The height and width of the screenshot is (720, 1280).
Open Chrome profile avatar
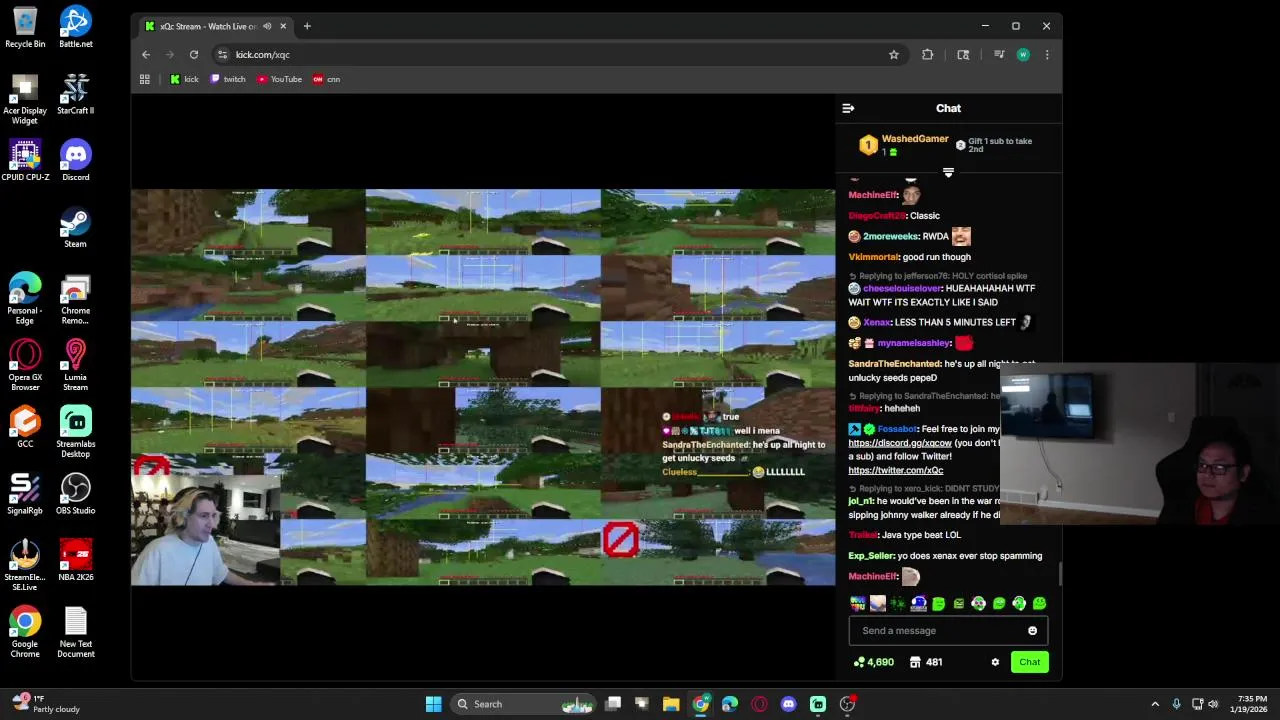(x=1023, y=55)
